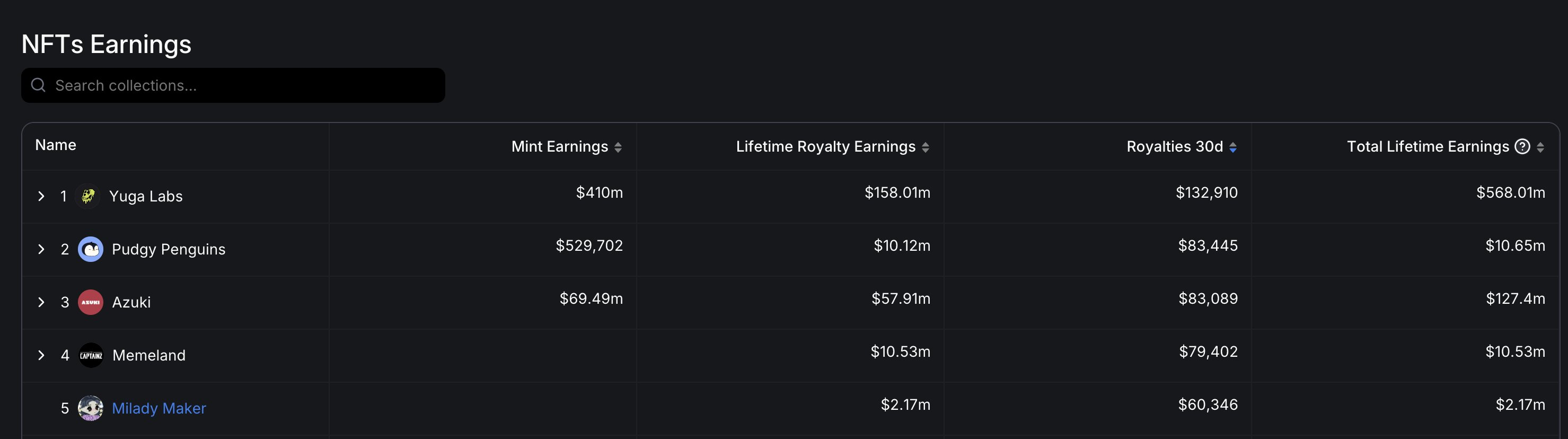This screenshot has width=1568, height=439.
Task: Click the Mint Earnings column header
Action: [559, 147]
